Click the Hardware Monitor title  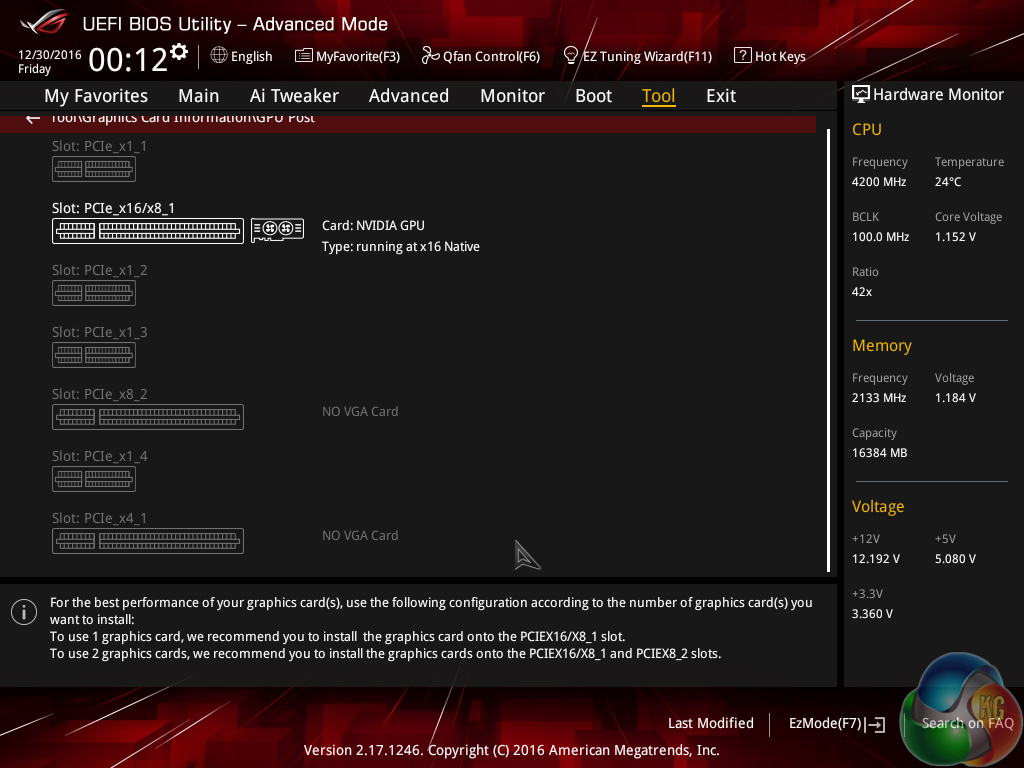pyautogui.click(x=938, y=95)
